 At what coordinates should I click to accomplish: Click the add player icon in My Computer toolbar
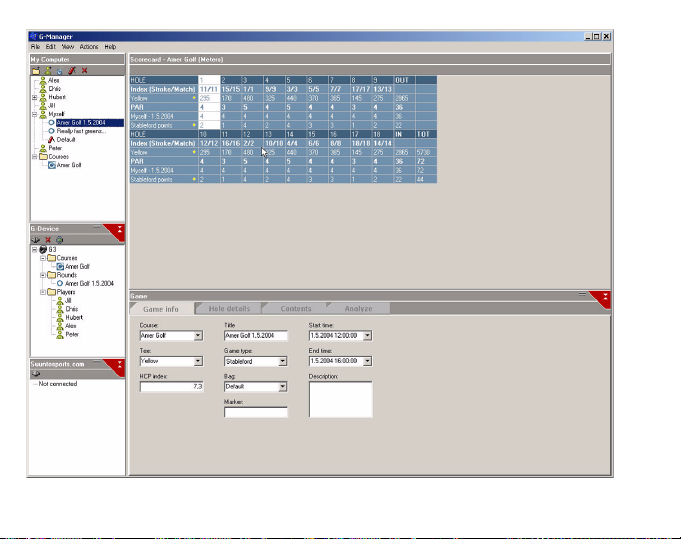[x=48, y=70]
